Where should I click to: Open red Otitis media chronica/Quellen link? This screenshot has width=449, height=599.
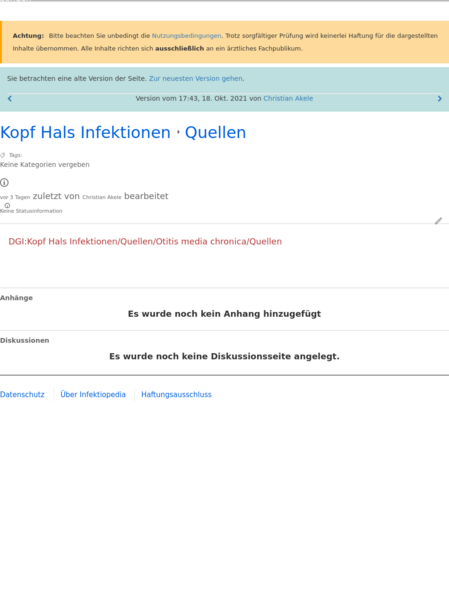tap(145, 241)
